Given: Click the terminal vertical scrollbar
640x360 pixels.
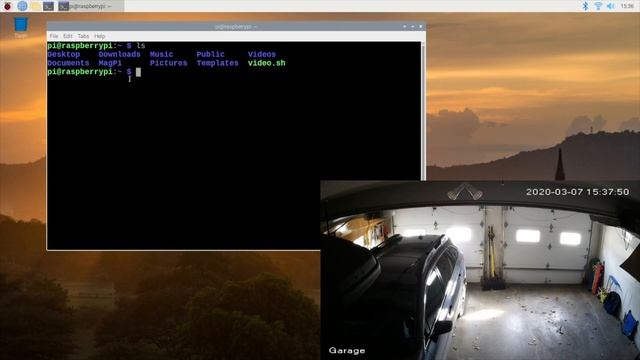Looking at the screenshot, I should click(x=423, y=110).
